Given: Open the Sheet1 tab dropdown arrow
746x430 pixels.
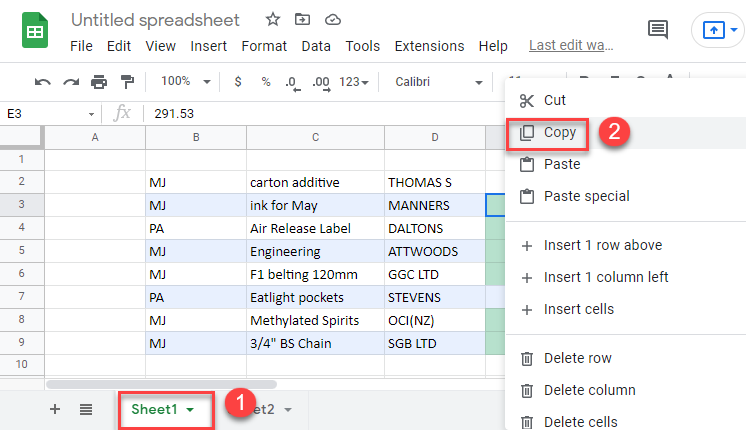Looking at the screenshot, I should pos(191,410).
